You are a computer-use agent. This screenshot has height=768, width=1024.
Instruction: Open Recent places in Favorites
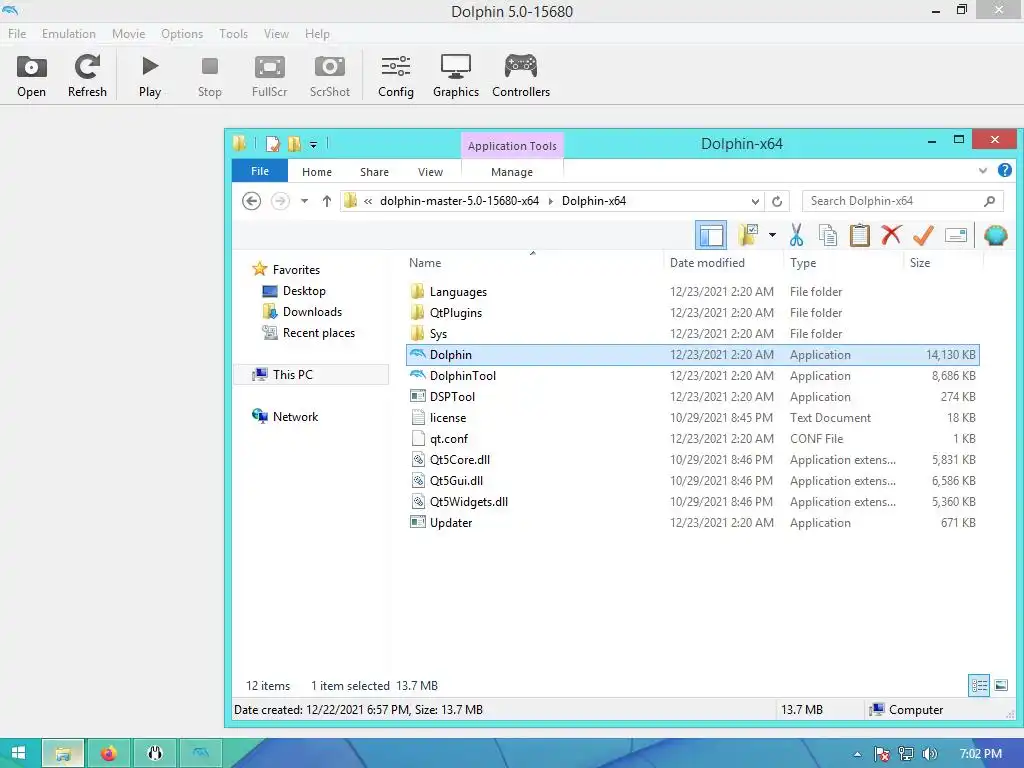308,332
